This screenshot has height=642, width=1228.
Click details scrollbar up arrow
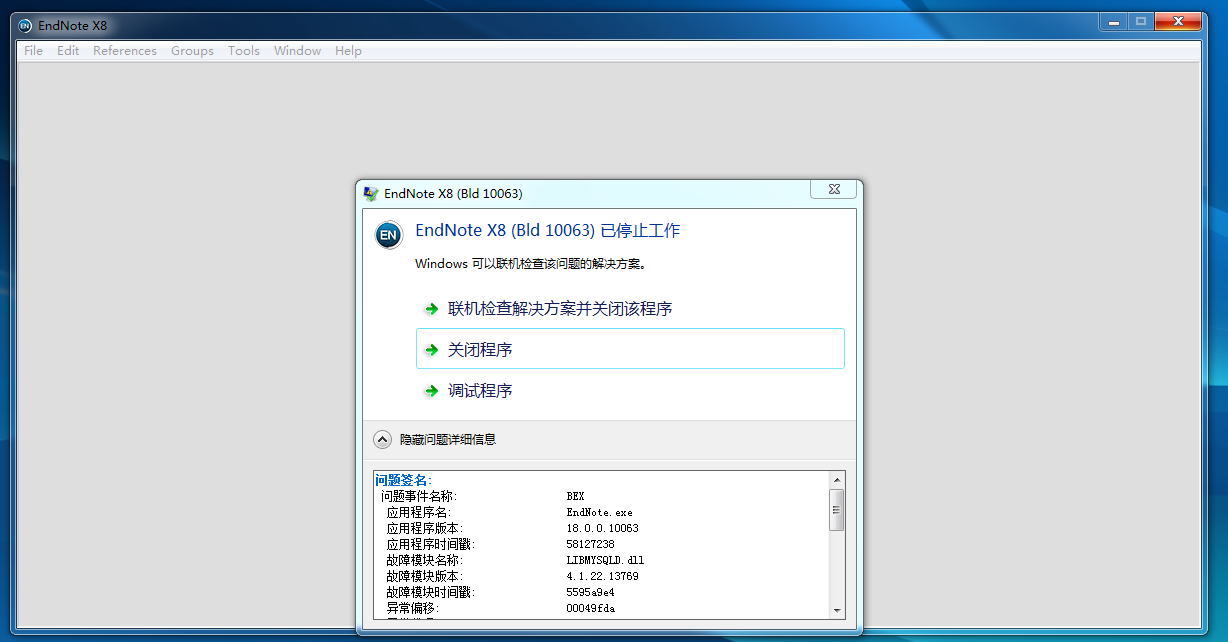837,480
